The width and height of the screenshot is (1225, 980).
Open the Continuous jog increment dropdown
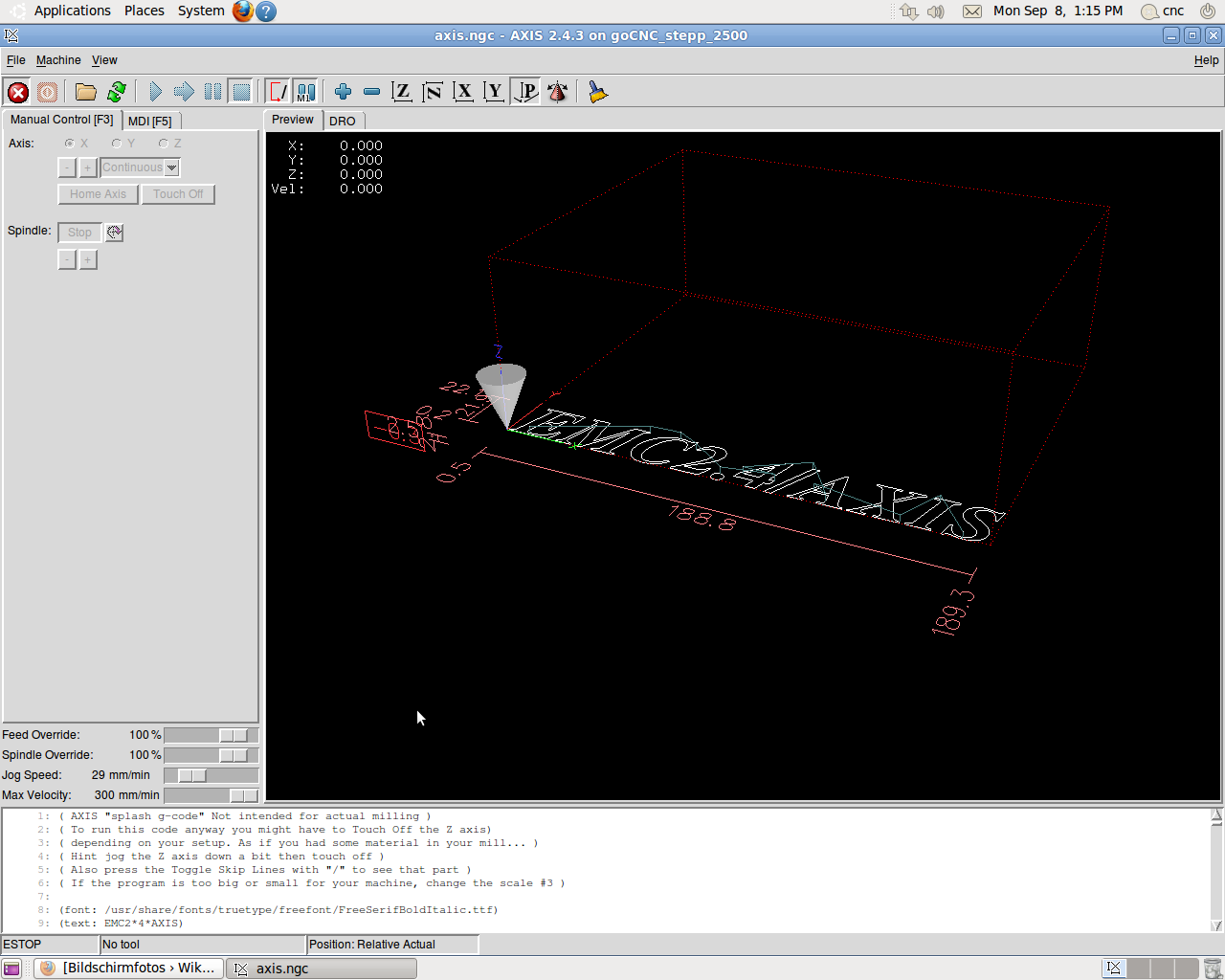141,167
